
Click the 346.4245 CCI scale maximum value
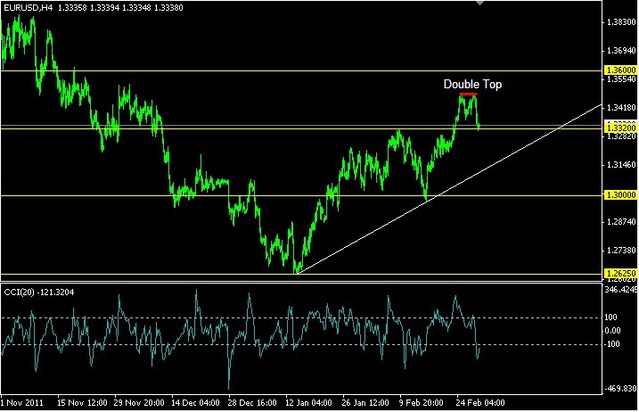point(619,289)
